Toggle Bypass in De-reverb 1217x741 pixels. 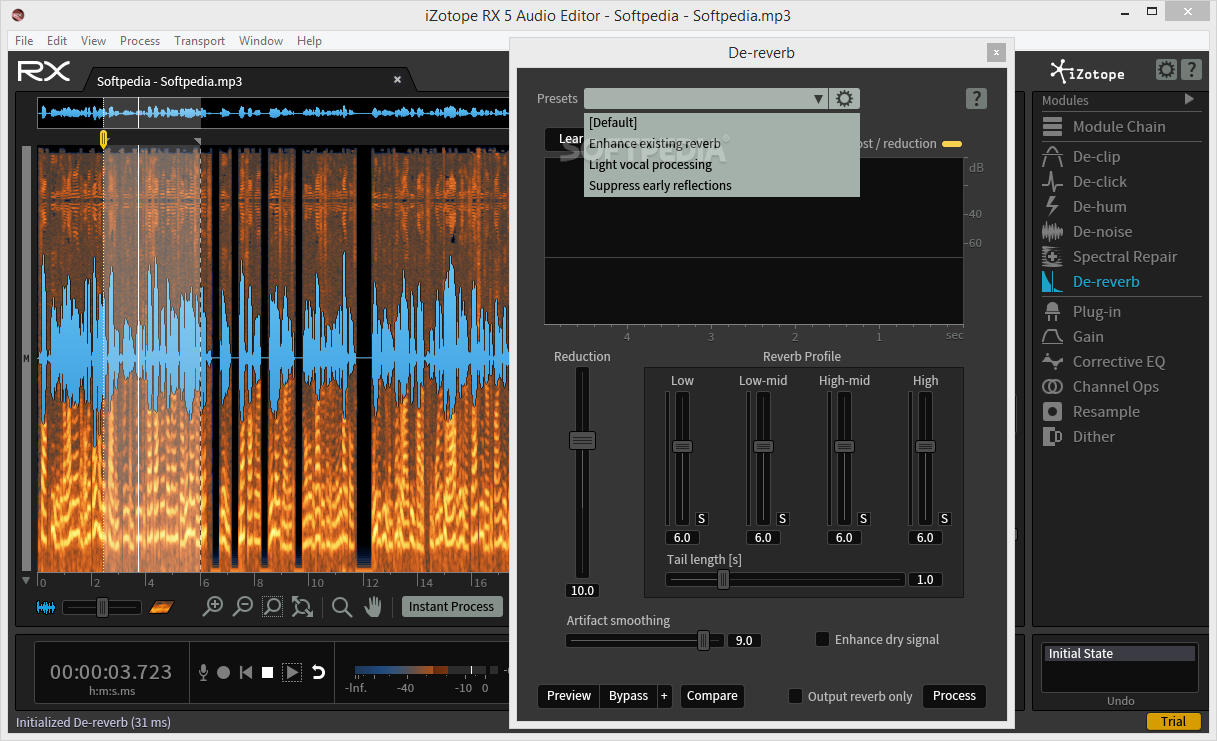628,696
